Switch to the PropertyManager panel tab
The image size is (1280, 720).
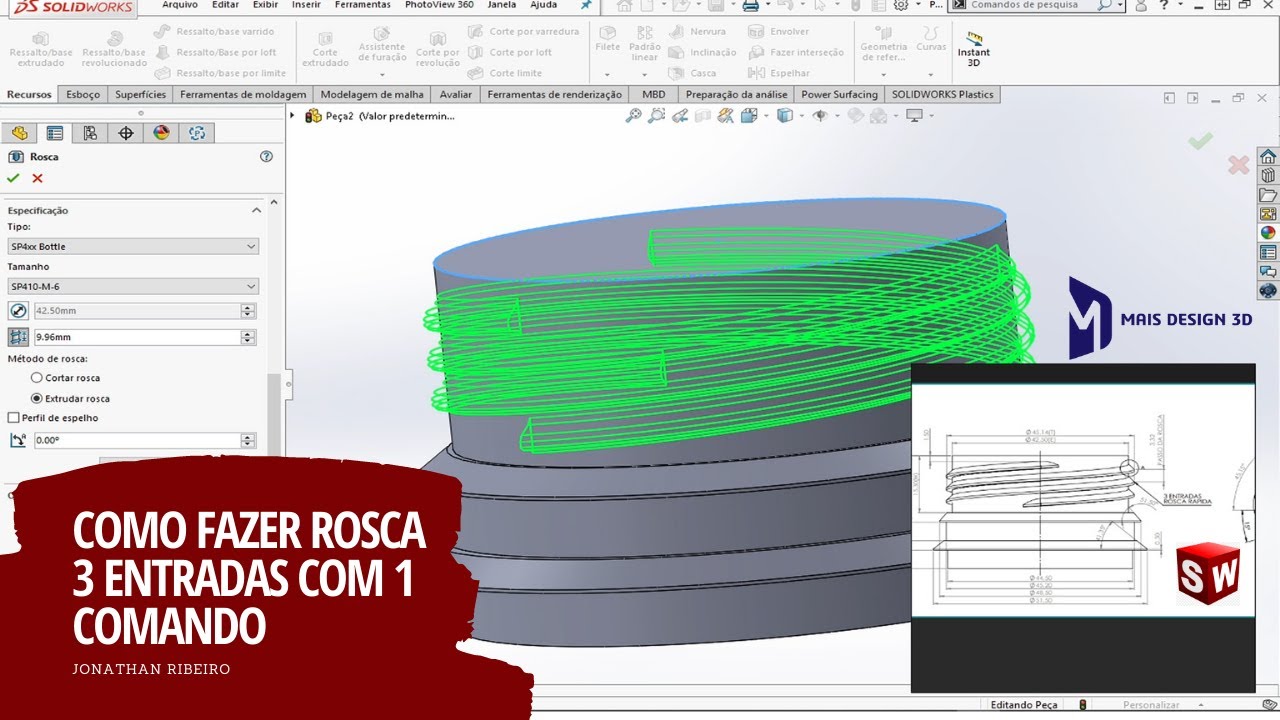[54, 133]
